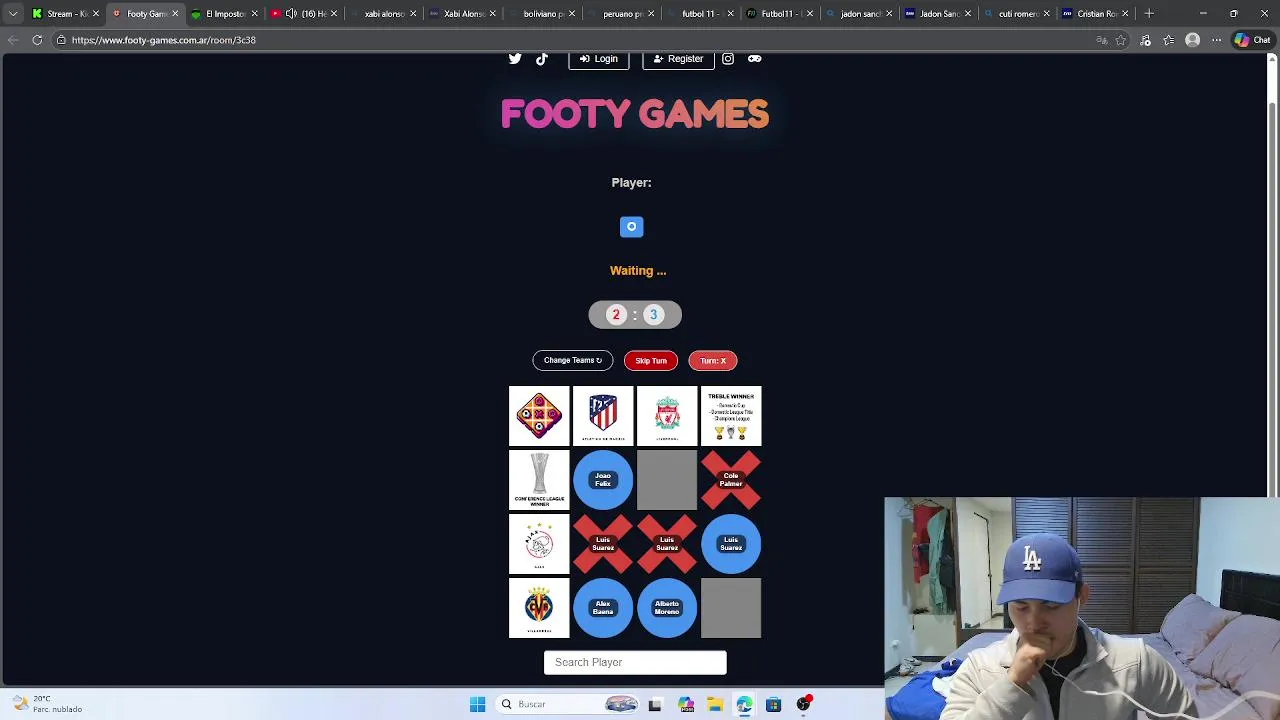The width and height of the screenshot is (1280, 720).
Task: Click the game controller icon in header
Action: pyautogui.click(x=755, y=59)
